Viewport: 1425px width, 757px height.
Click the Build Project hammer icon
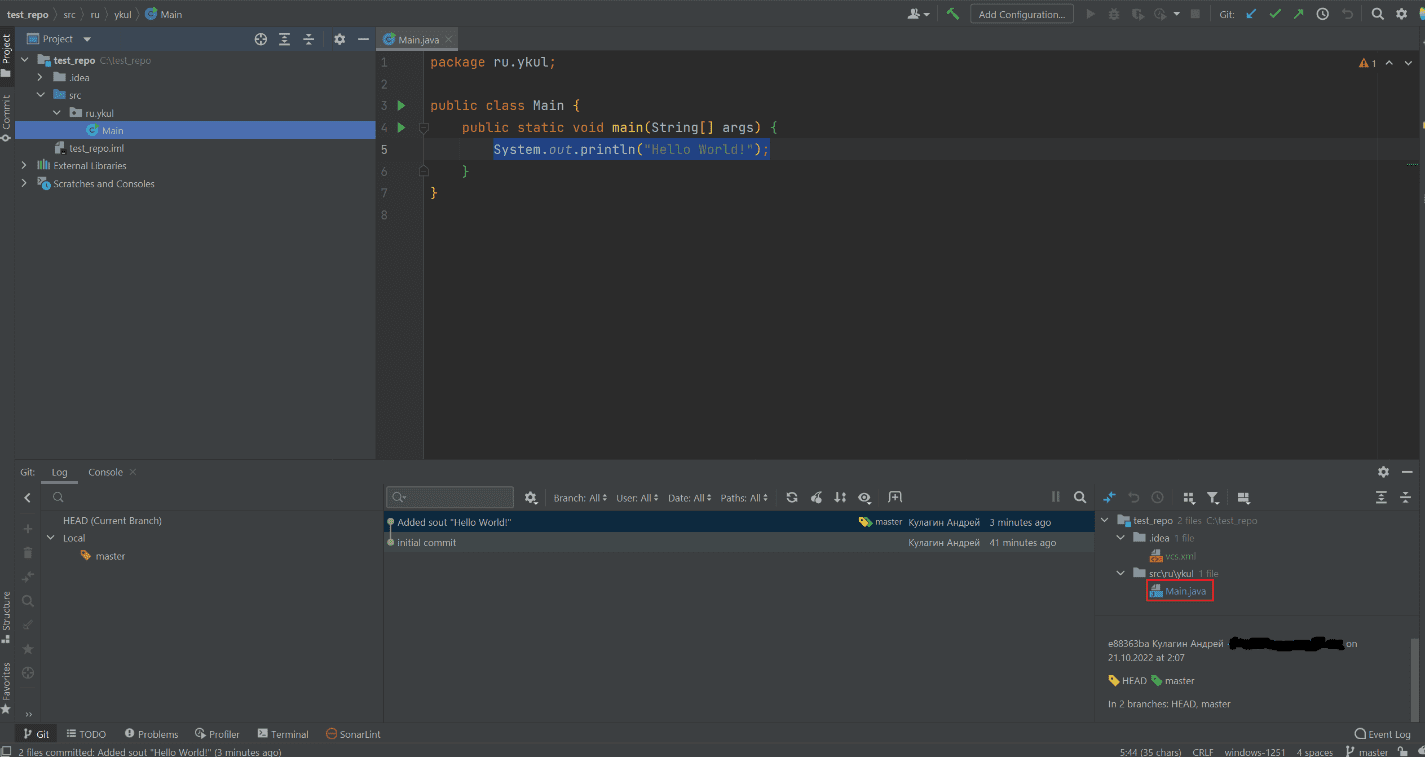pos(953,14)
